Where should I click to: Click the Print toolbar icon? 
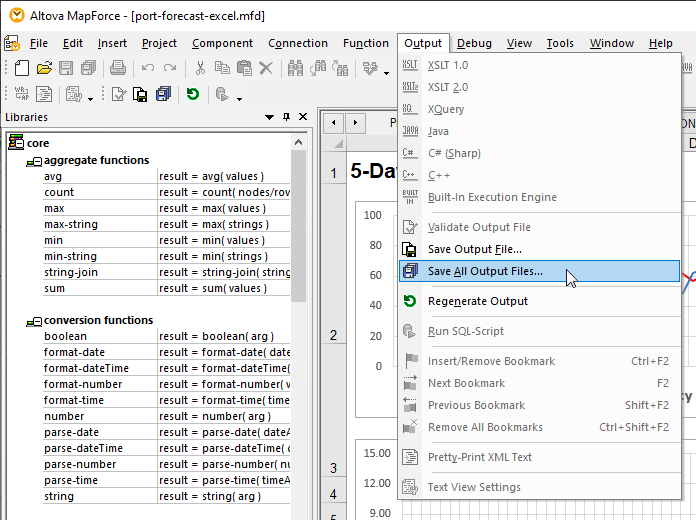(x=118, y=69)
